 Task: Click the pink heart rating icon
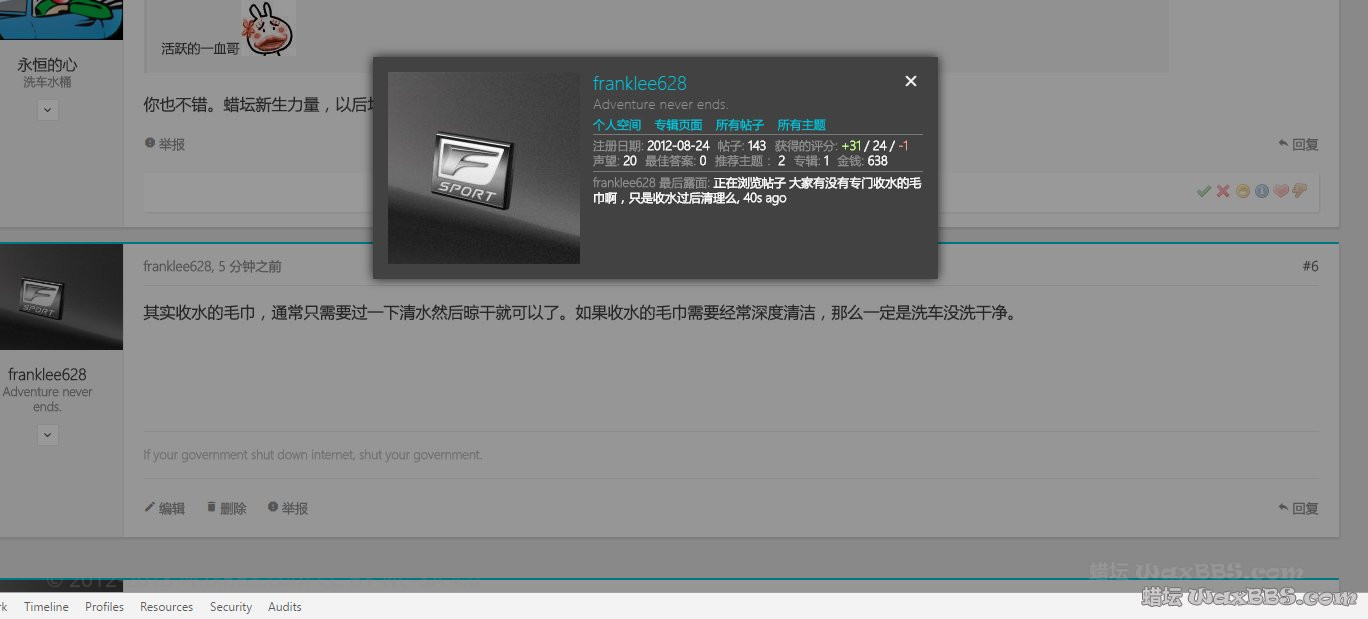[1281, 191]
